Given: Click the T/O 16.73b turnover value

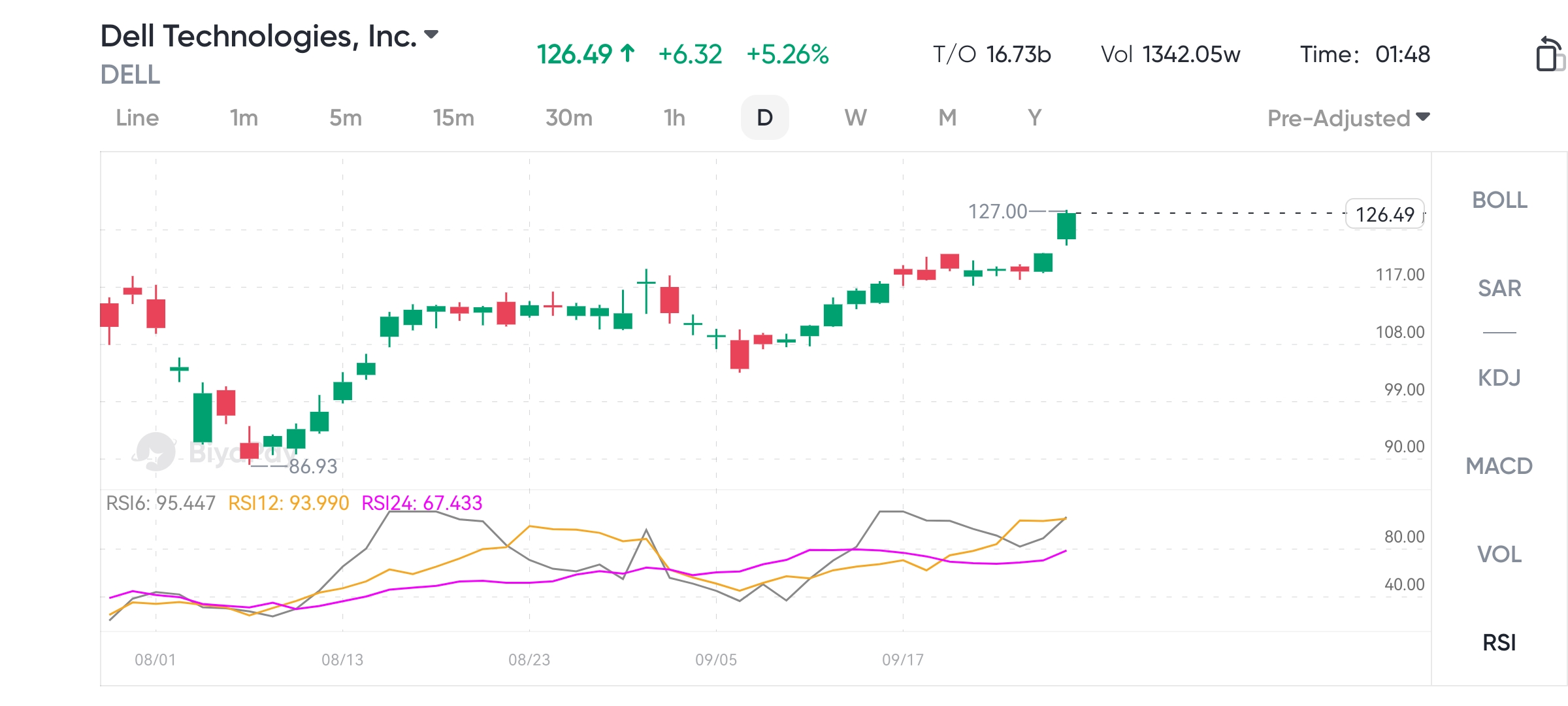Looking at the screenshot, I should click(992, 54).
